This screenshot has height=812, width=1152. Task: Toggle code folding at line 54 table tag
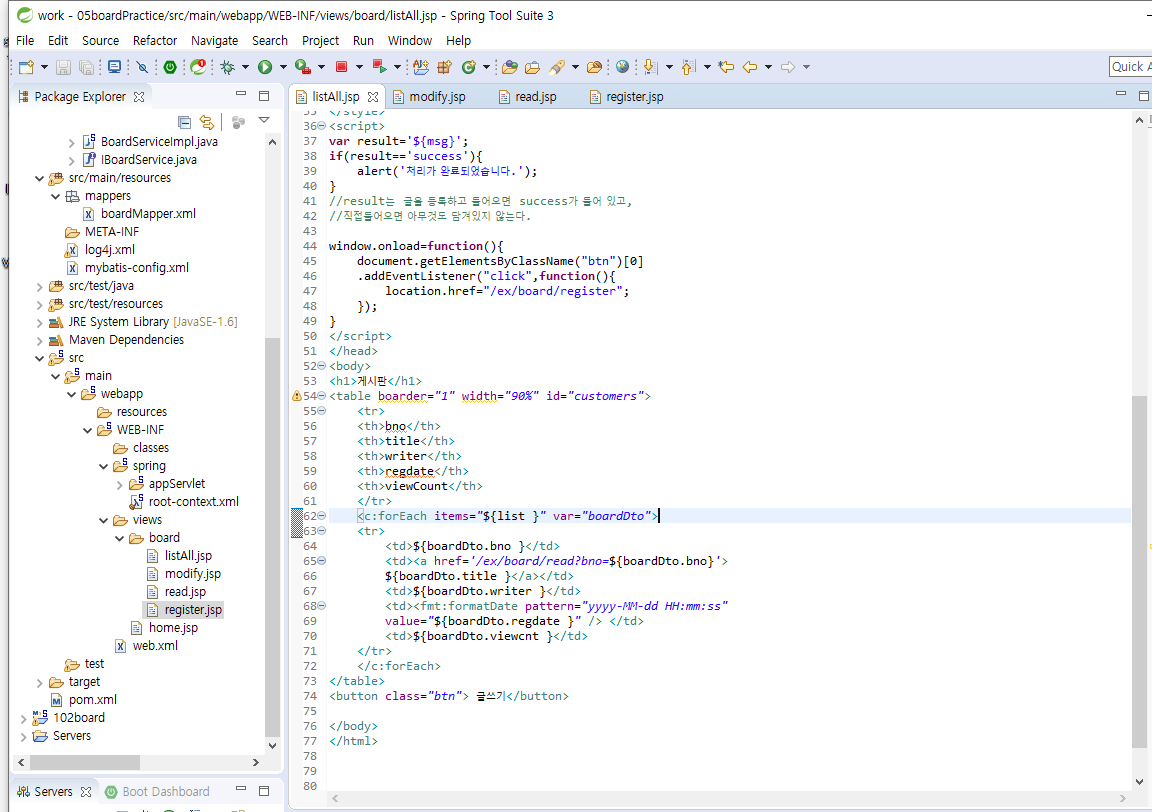(x=321, y=396)
